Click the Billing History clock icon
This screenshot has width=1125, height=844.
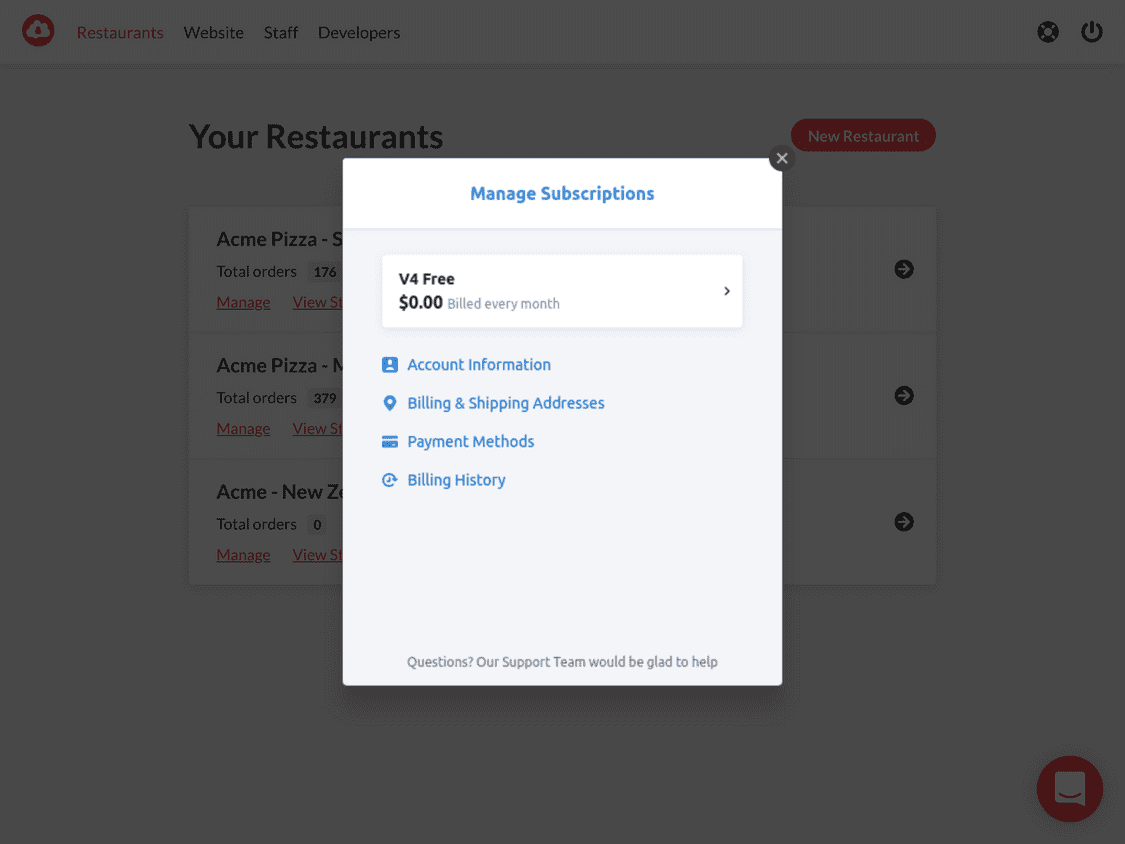point(390,480)
